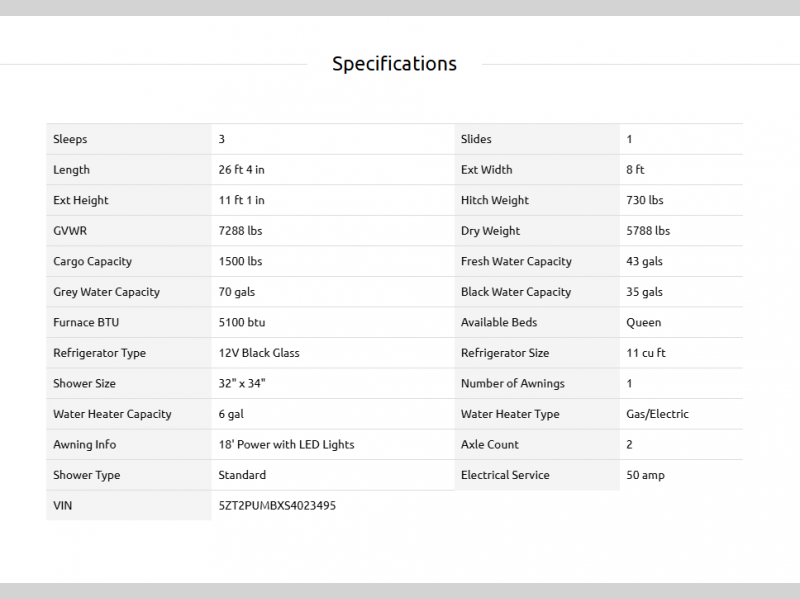
Task: Click the Fresh Water Capacity label
Action: point(516,262)
